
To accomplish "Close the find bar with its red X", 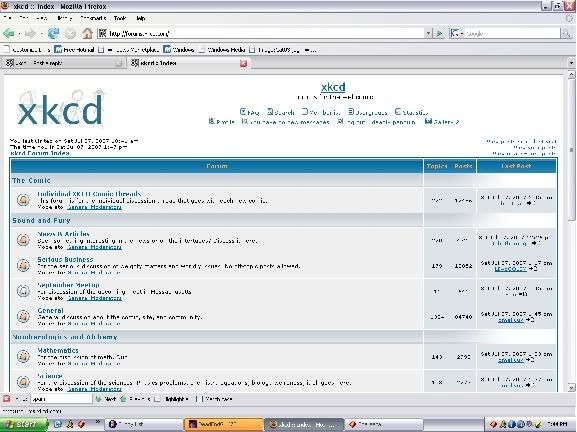I will point(6,399).
